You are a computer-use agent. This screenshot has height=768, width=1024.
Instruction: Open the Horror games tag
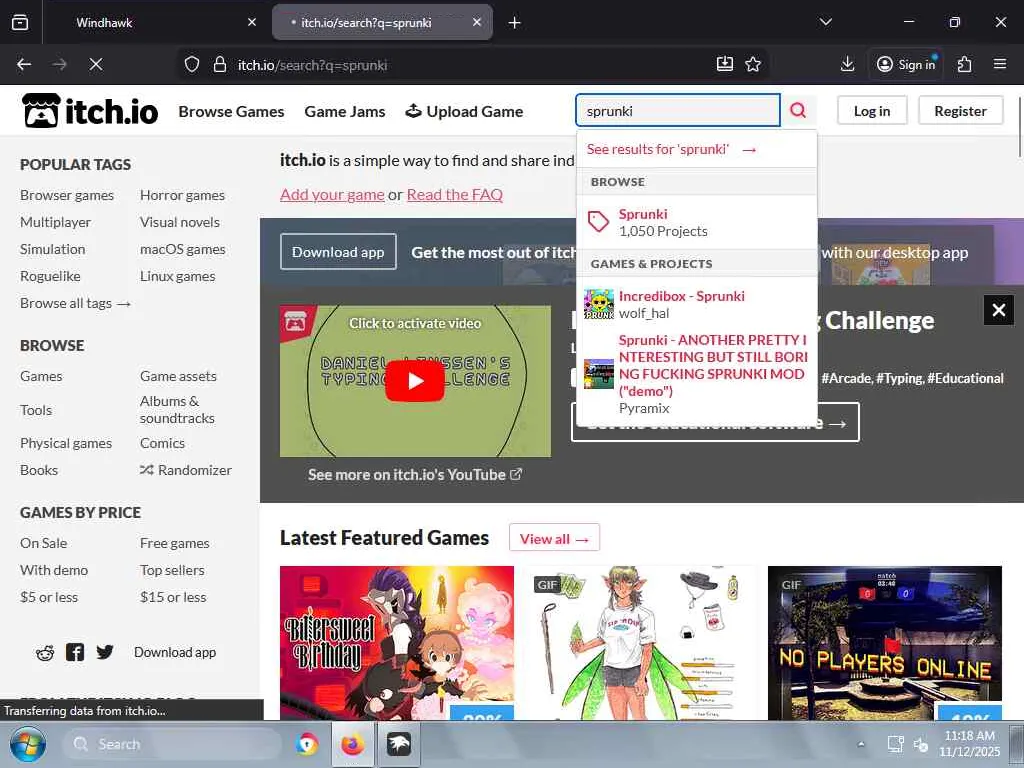coord(182,195)
